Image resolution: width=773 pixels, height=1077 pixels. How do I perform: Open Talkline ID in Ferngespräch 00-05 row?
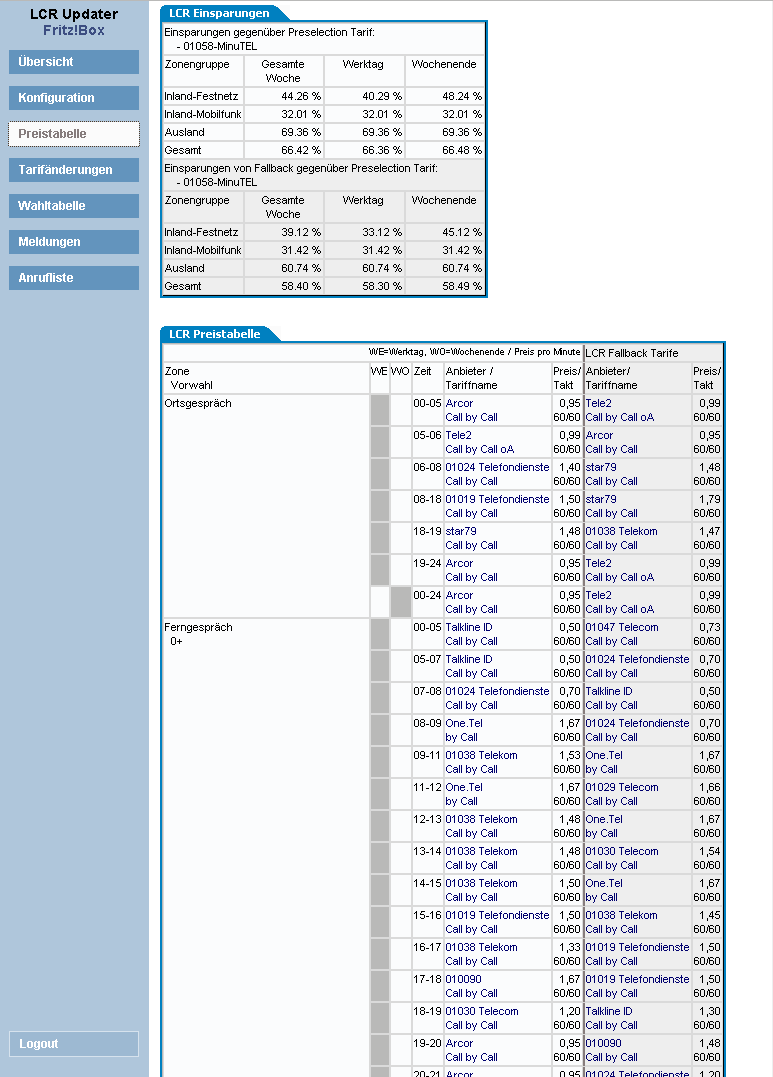pos(468,628)
